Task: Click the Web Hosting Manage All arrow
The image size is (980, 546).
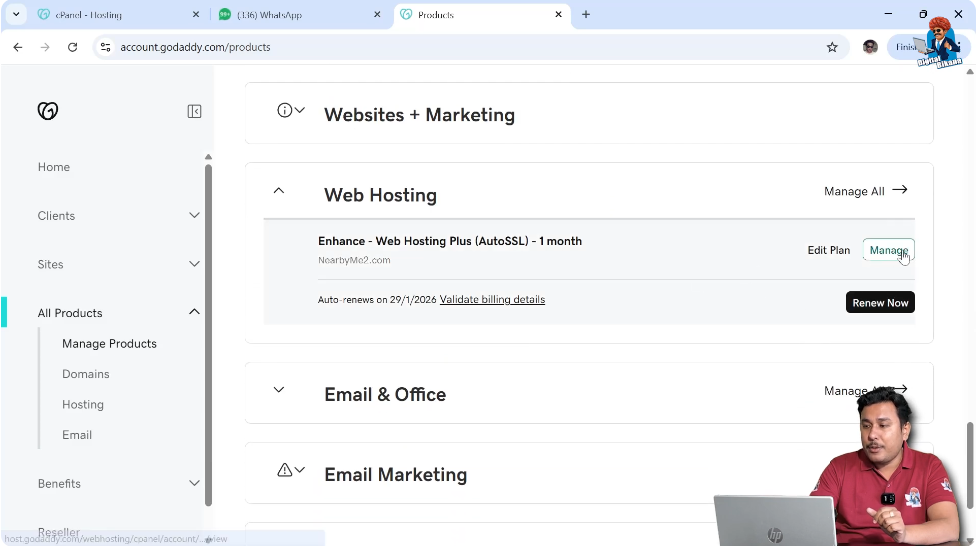Action: coord(899,190)
